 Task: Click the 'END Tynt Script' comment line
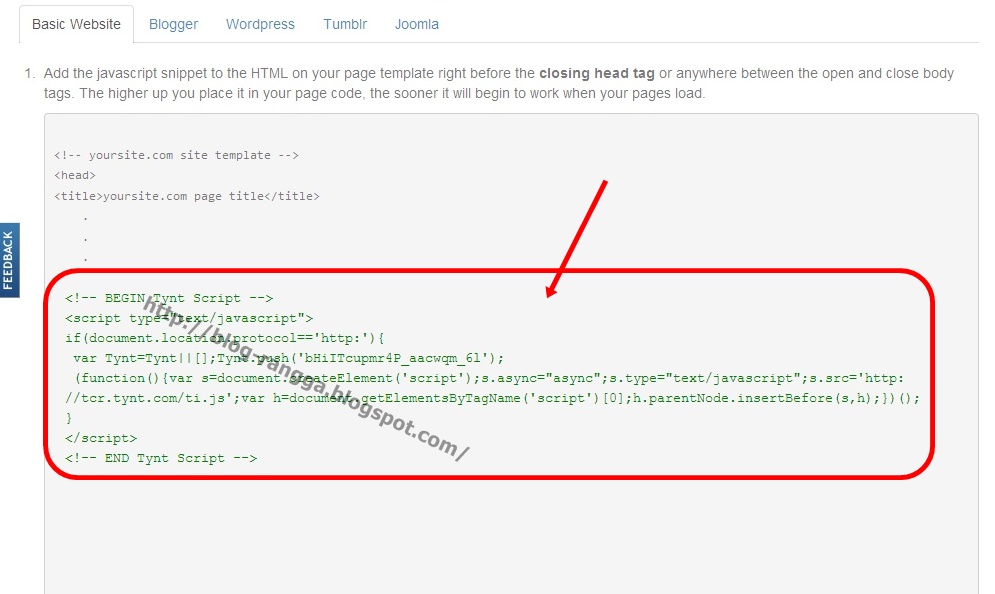161,458
